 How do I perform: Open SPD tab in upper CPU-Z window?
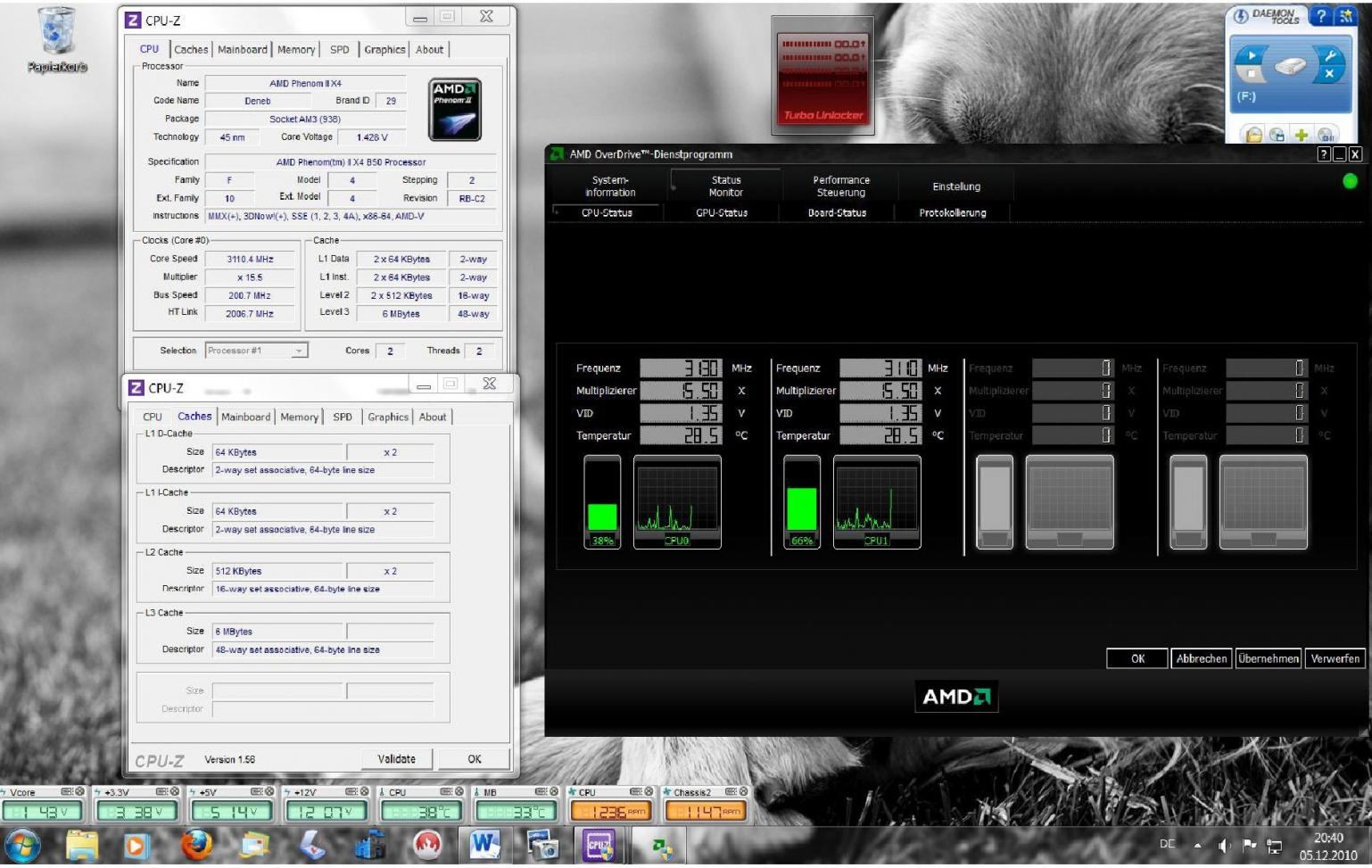(x=340, y=50)
